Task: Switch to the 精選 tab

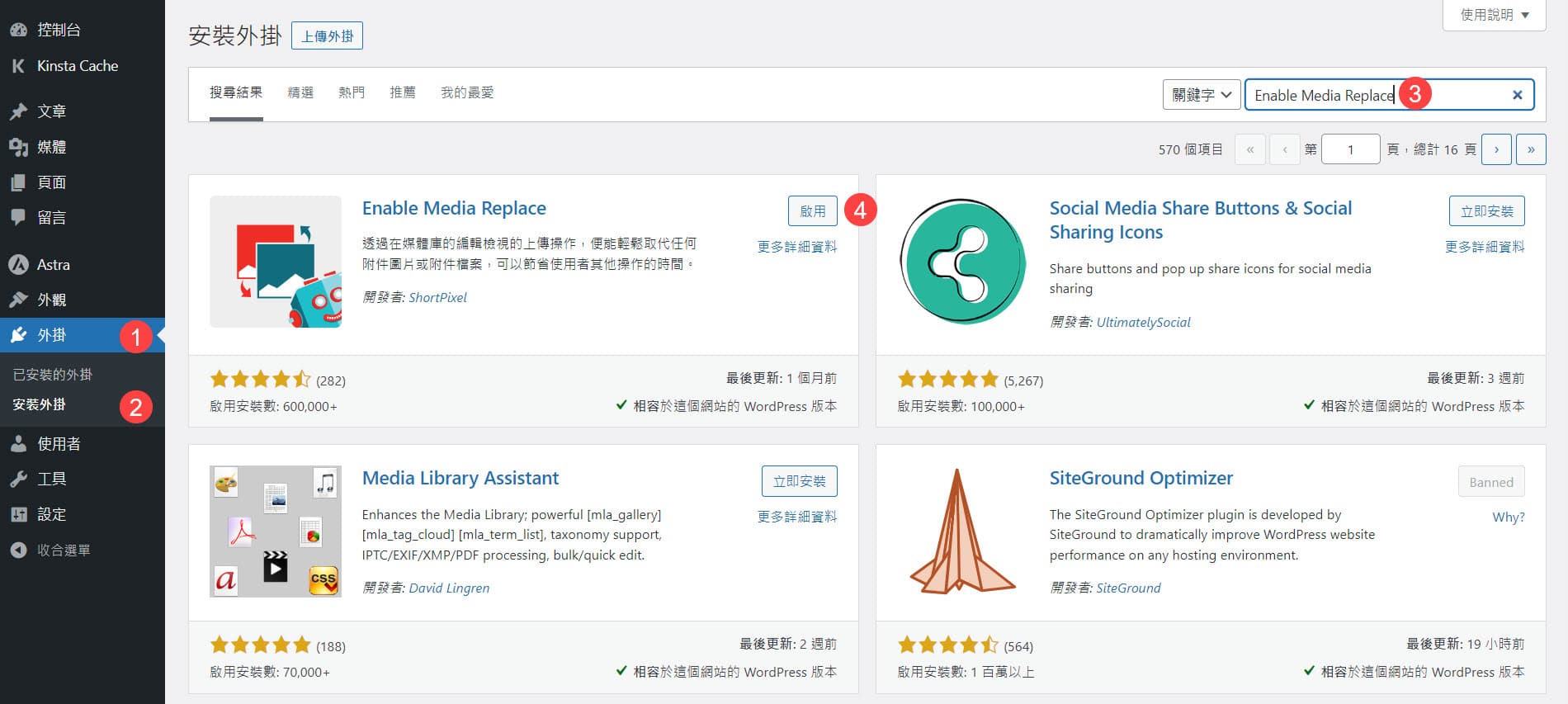Action: 300,92
